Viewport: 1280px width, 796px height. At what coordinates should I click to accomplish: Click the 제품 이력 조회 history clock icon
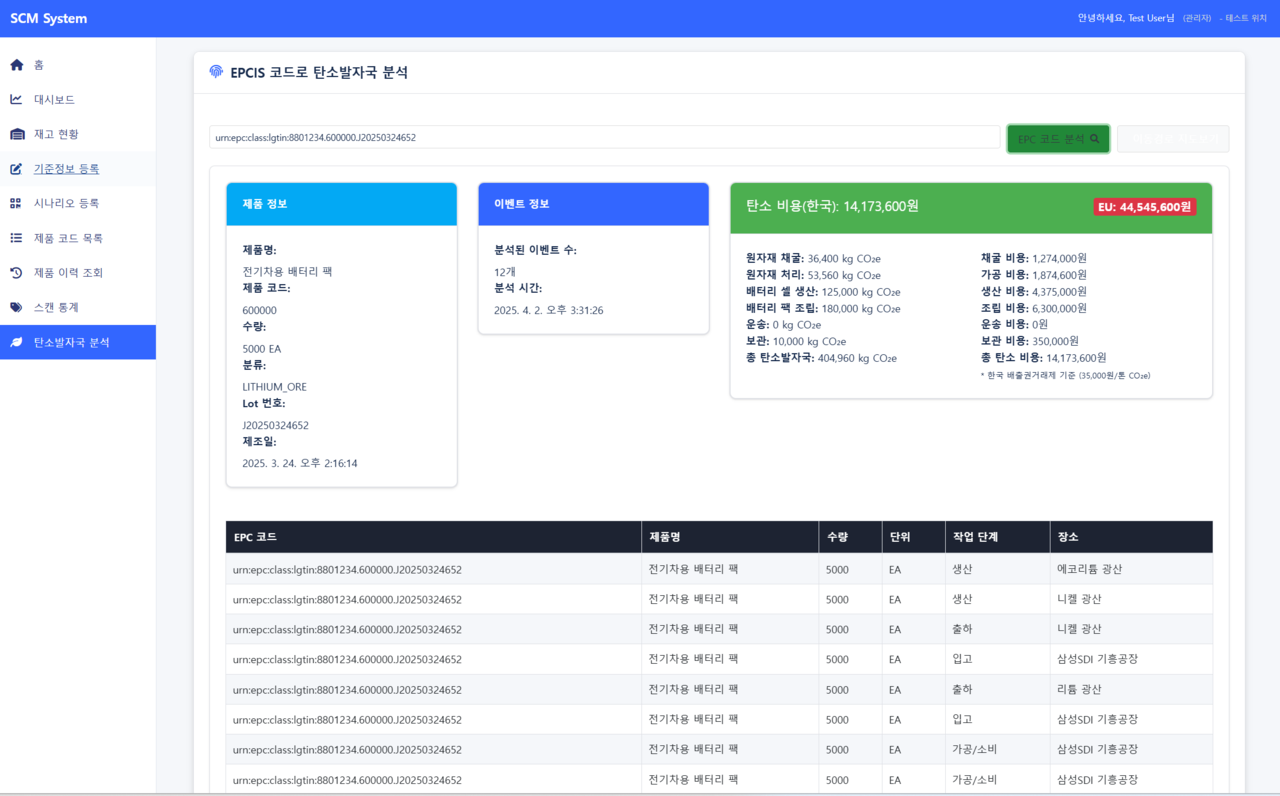coord(16,273)
